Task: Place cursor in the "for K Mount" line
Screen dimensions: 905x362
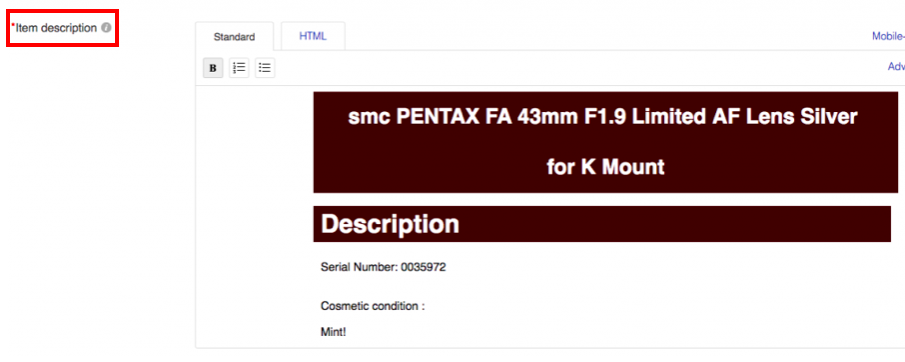Action: (605, 167)
